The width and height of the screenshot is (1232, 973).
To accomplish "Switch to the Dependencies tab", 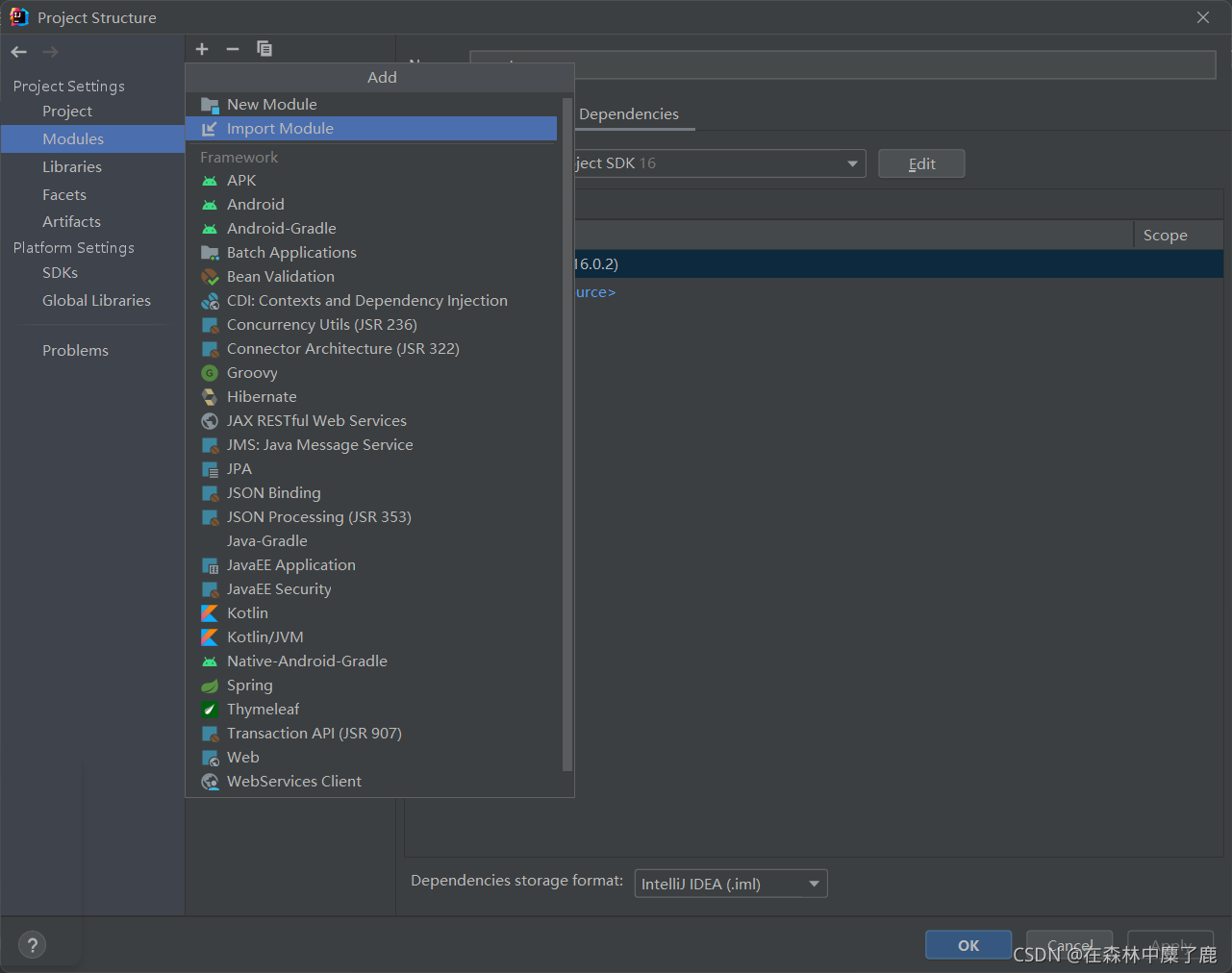I will (x=629, y=113).
